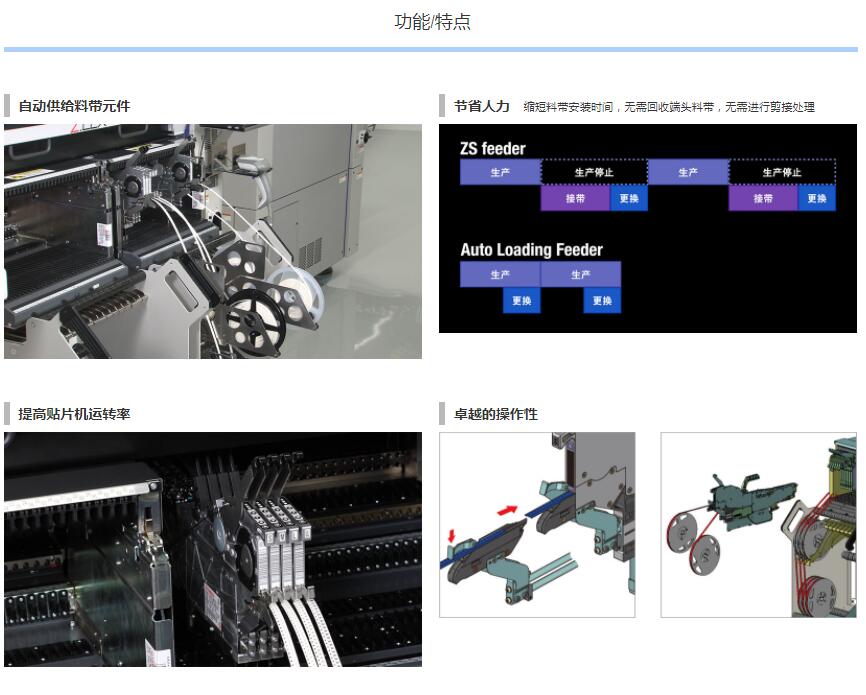Viewport: 866px width, 695px height.
Task: Open the right diagram with red tape reels
Action: pyautogui.click(x=758, y=524)
